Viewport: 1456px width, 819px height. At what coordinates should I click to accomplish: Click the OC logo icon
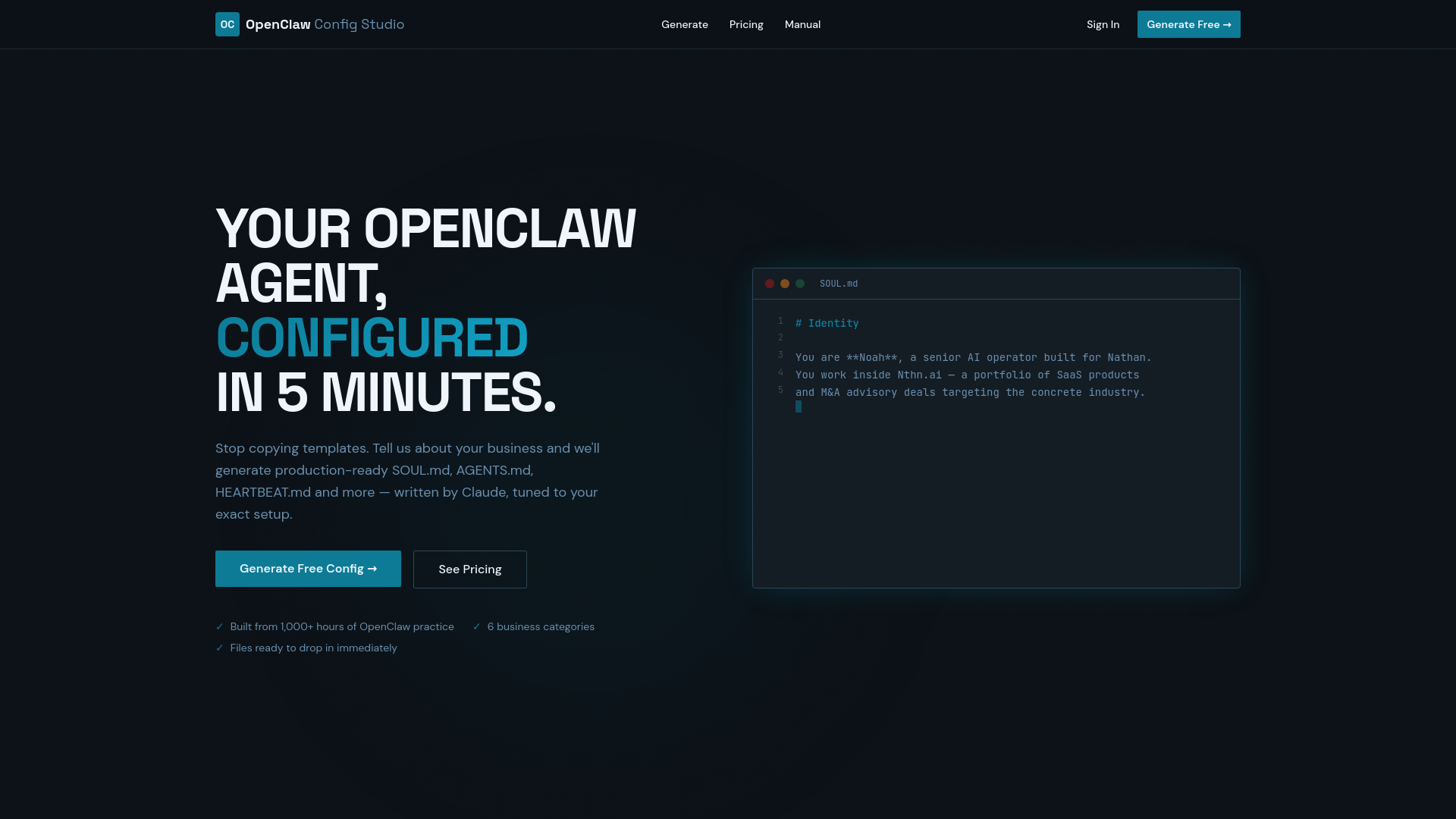click(x=227, y=24)
